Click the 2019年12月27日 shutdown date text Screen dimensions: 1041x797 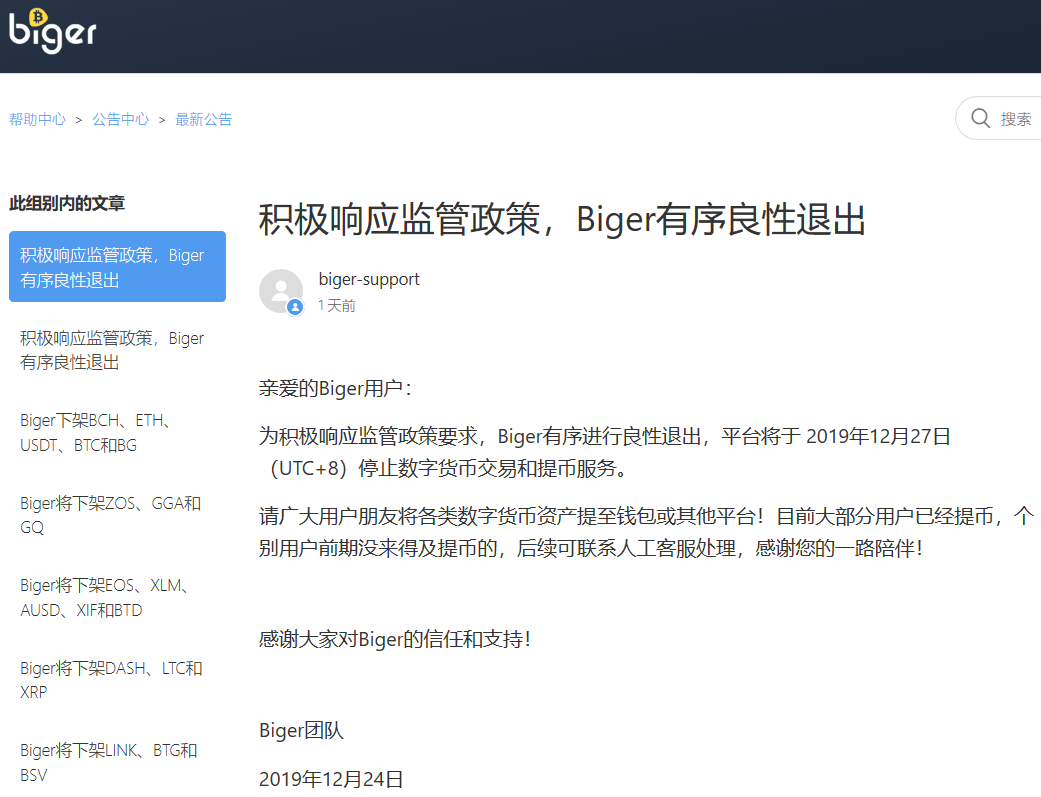click(878, 436)
